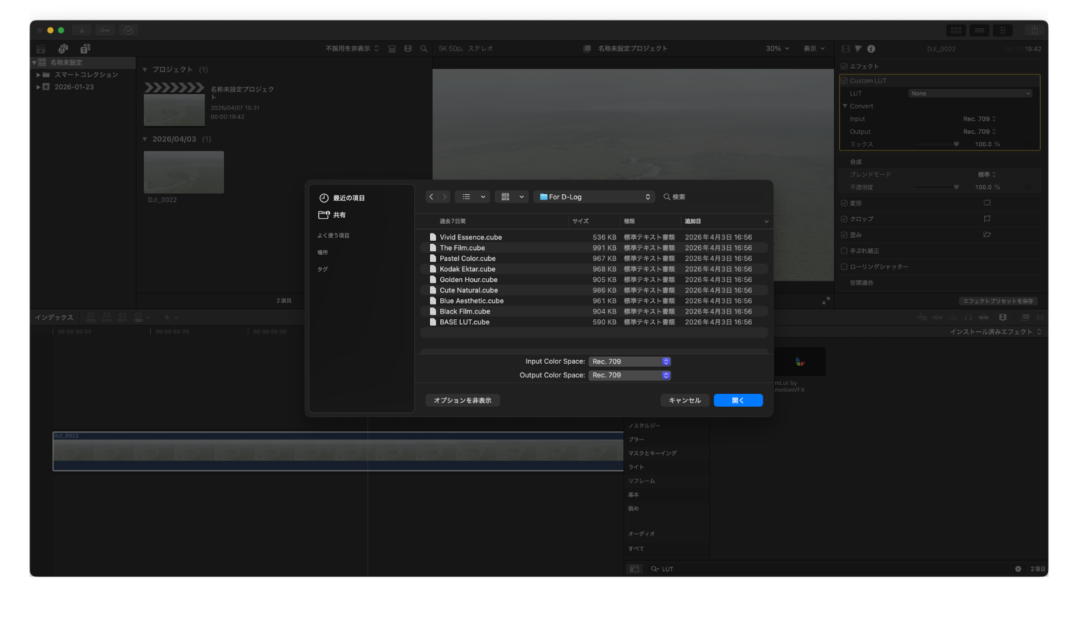Click the file icon next to Kodak Ektar.cube
Viewport: 1080px width, 618px height.
point(433,269)
